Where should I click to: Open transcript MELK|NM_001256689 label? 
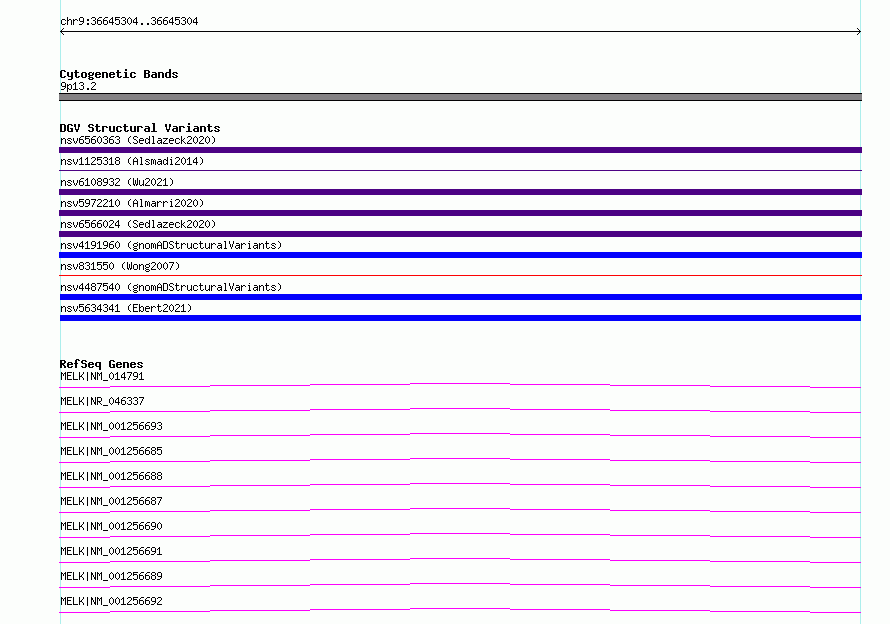click(111, 576)
